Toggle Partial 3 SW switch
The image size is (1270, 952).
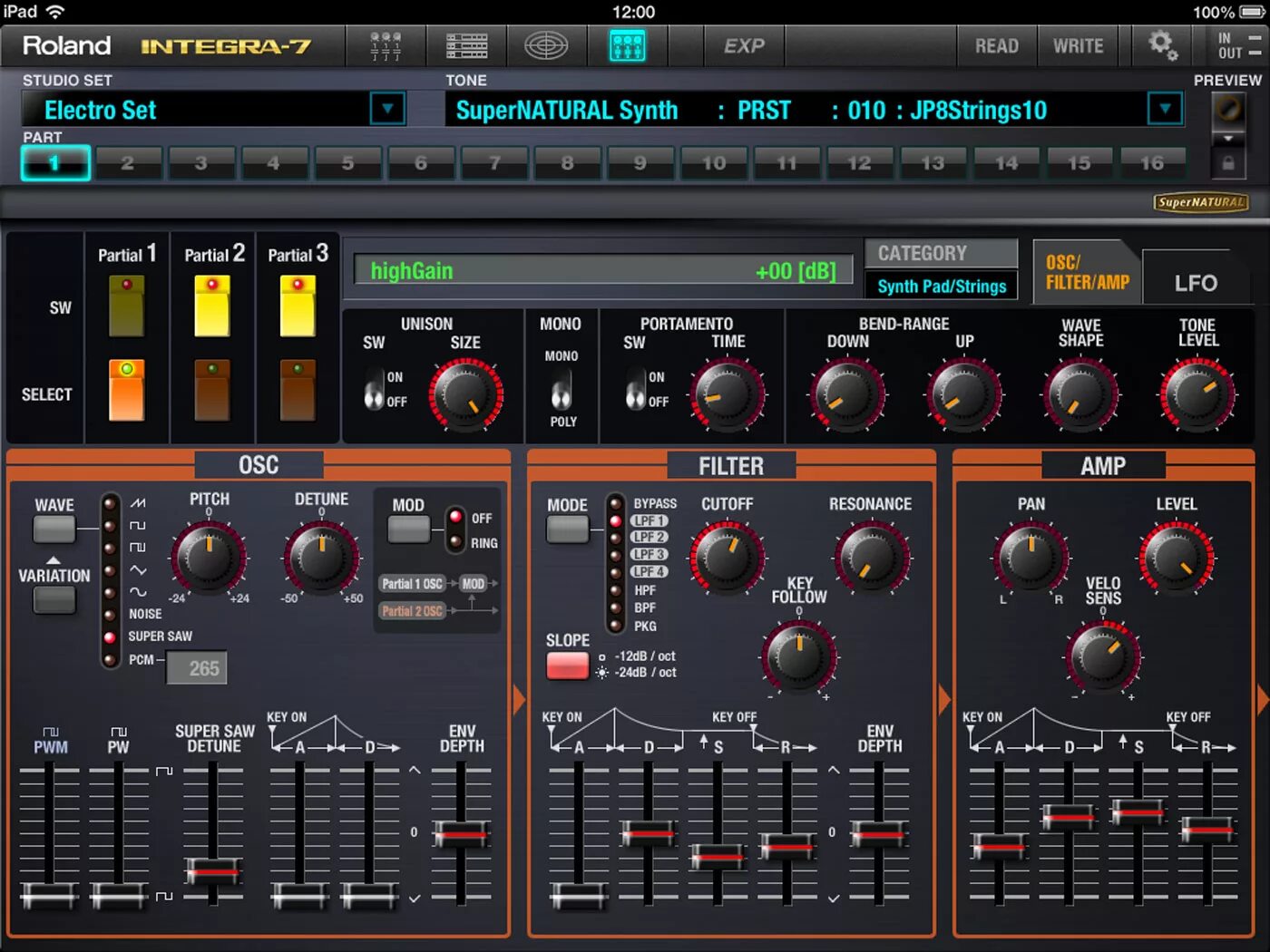point(298,306)
